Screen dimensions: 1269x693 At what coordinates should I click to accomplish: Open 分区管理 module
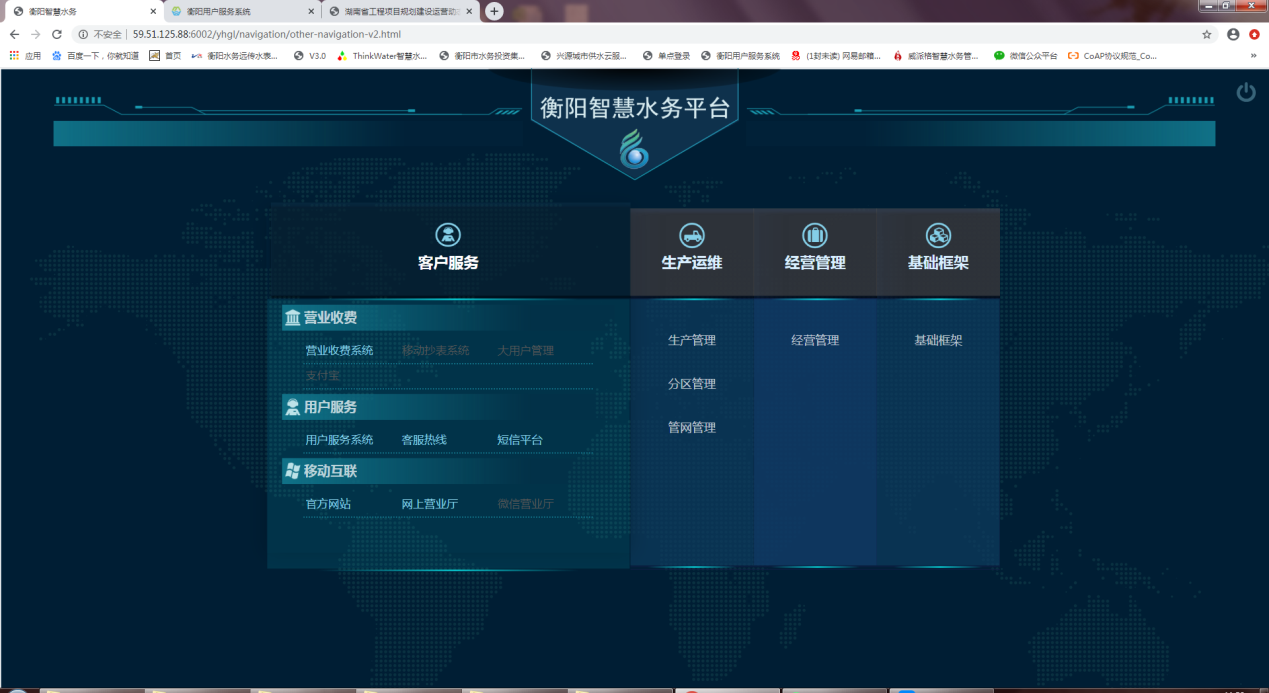click(691, 384)
